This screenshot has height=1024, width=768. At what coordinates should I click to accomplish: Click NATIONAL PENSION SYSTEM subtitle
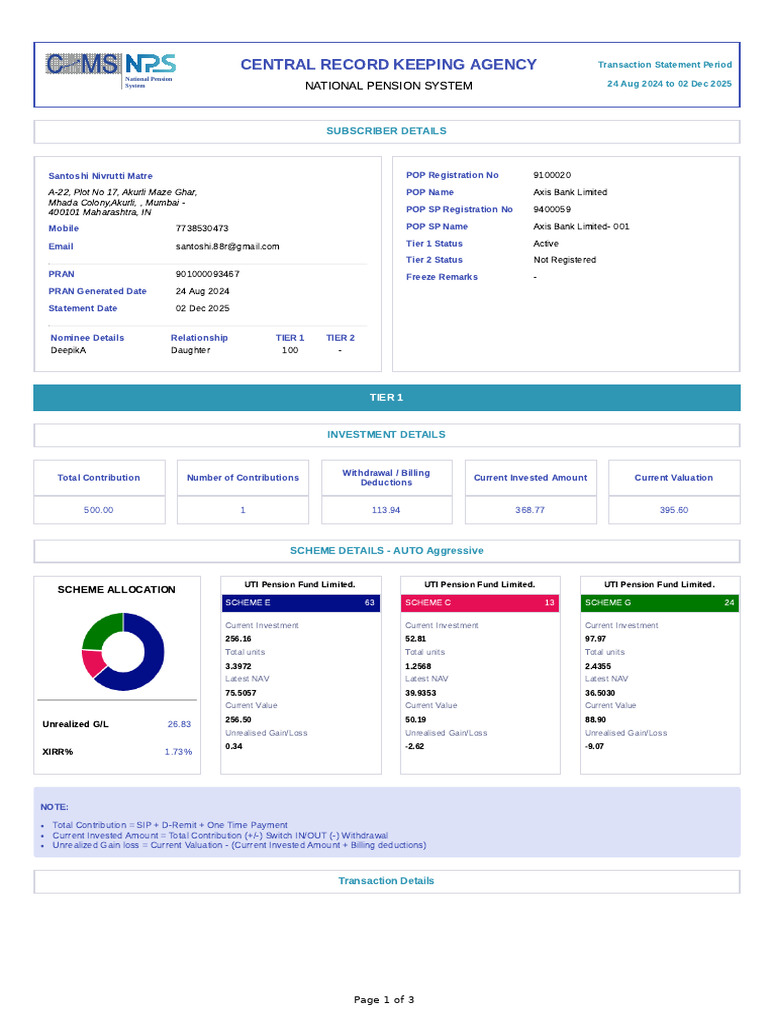pos(389,86)
